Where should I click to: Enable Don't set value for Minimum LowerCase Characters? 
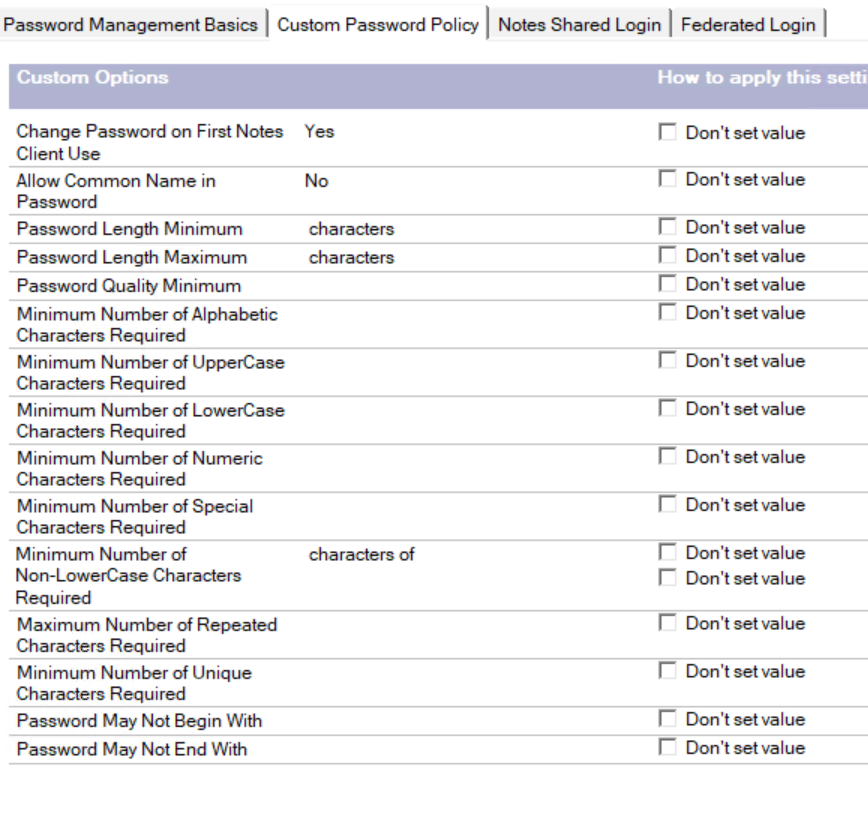pos(668,409)
